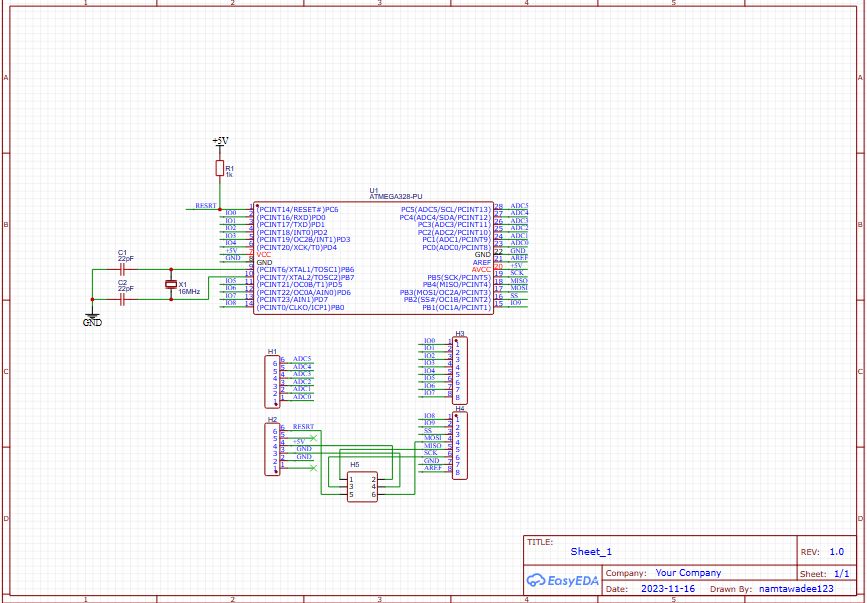
Task: Click the +5V power symbol above R1
Action: coord(220,141)
